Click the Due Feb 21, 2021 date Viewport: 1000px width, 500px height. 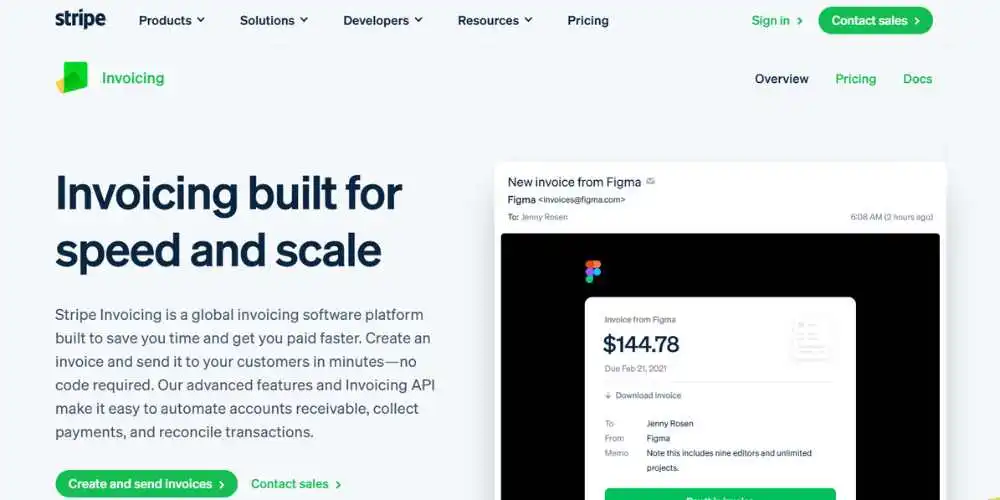tap(635, 369)
